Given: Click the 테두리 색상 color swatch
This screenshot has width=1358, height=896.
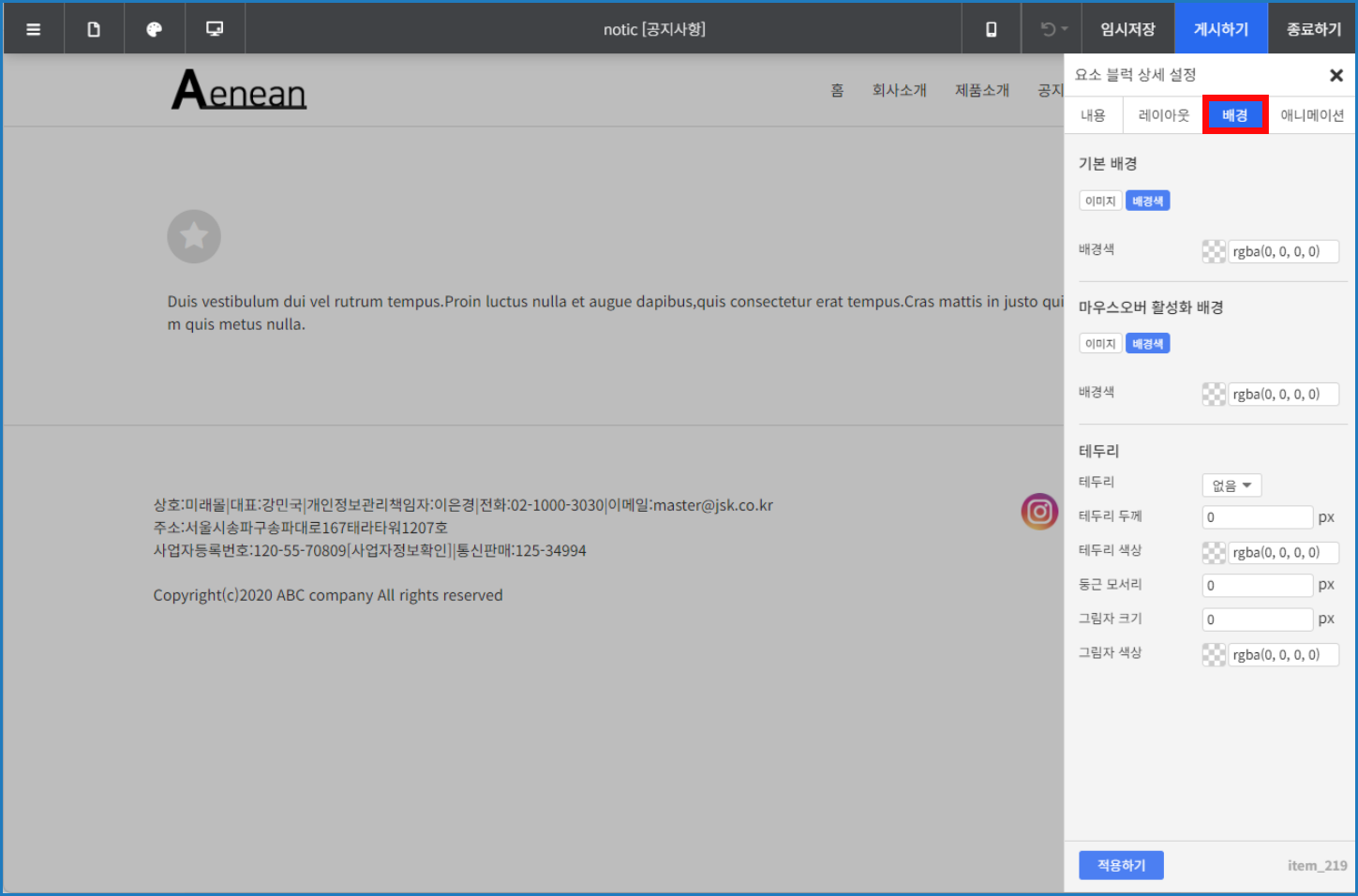Looking at the screenshot, I should click(x=1214, y=553).
